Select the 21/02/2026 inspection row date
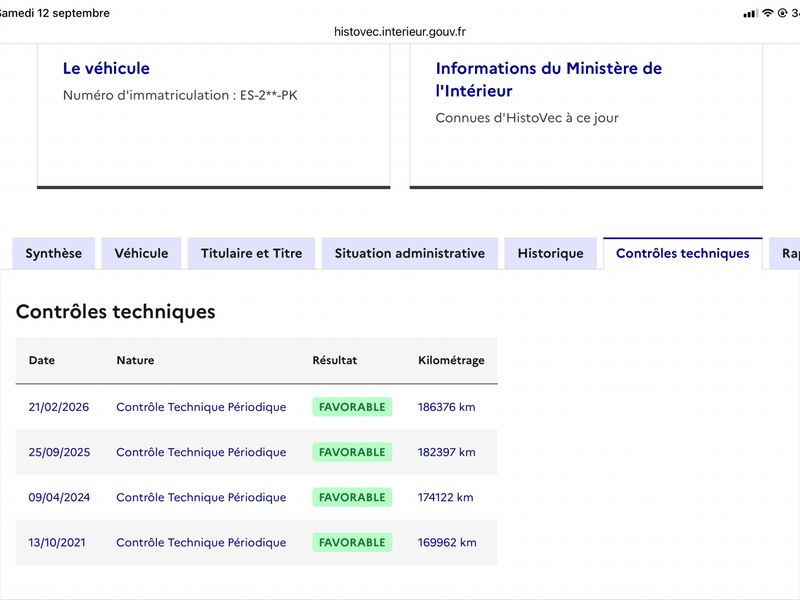The height and width of the screenshot is (600, 800). coord(59,407)
